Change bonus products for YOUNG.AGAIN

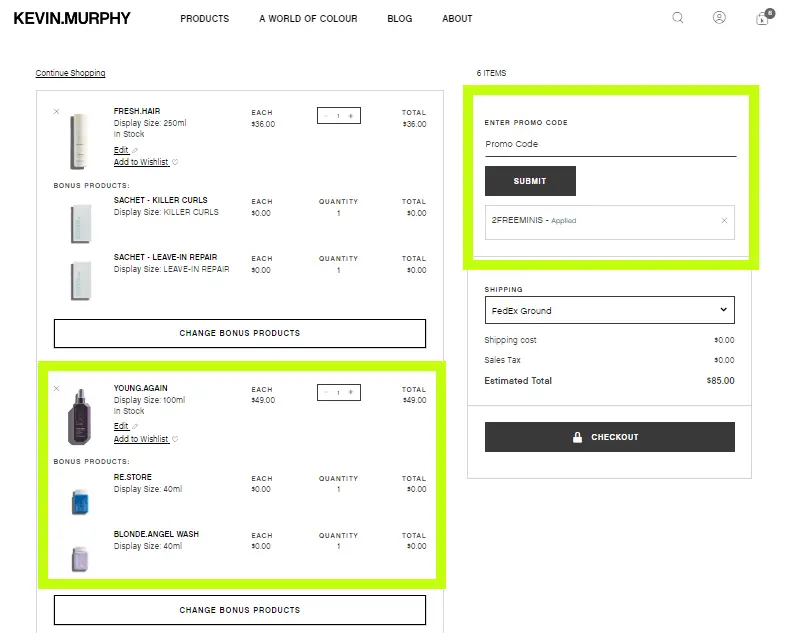(x=240, y=610)
